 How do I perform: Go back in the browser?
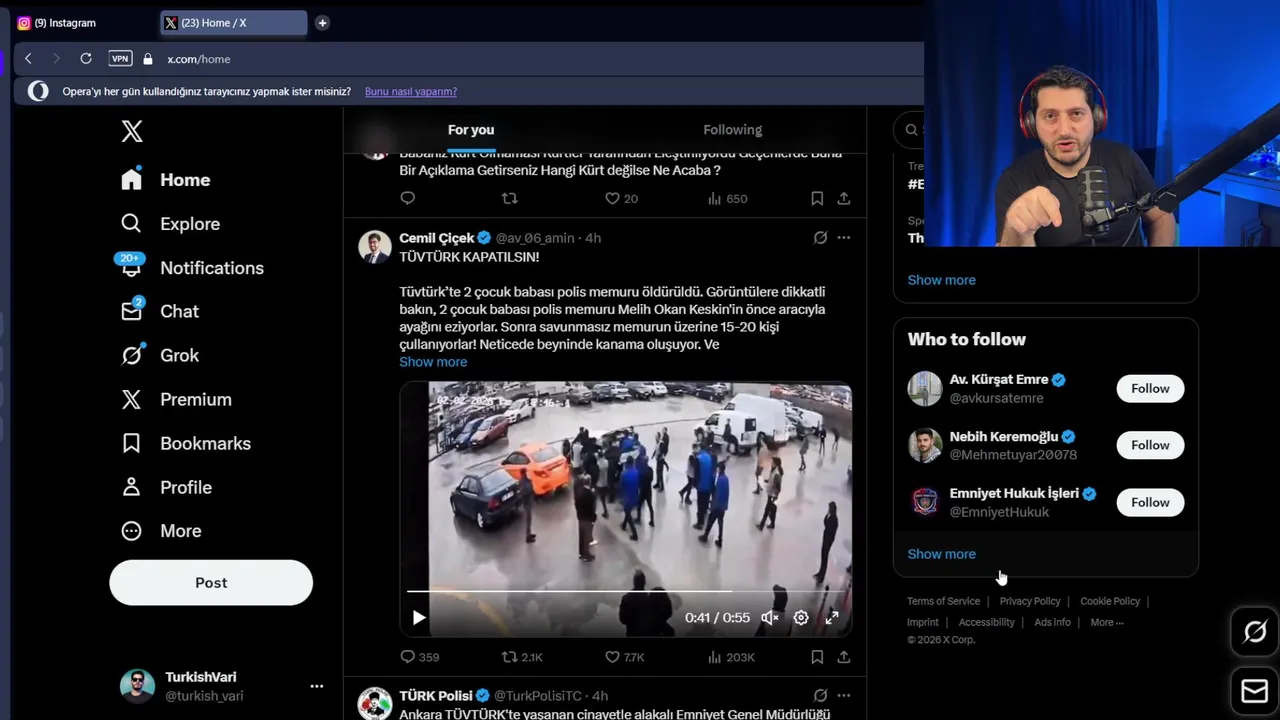click(x=28, y=59)
